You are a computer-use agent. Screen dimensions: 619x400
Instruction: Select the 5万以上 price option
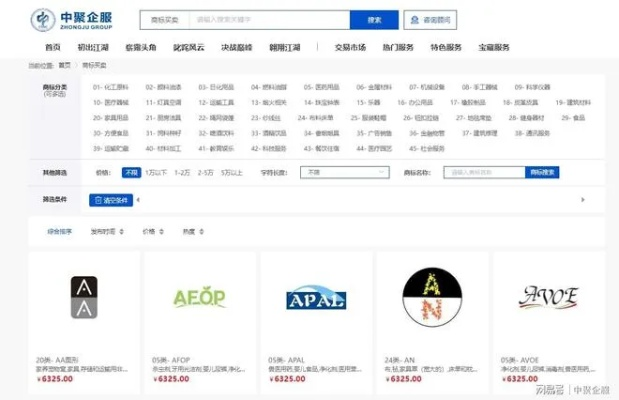(x=232, y=173)
